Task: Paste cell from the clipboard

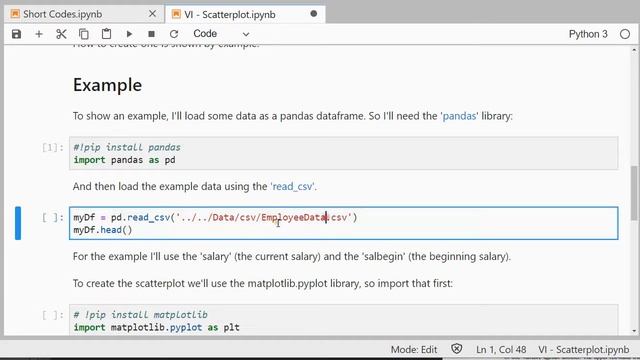Action: (x=106, y=34)
